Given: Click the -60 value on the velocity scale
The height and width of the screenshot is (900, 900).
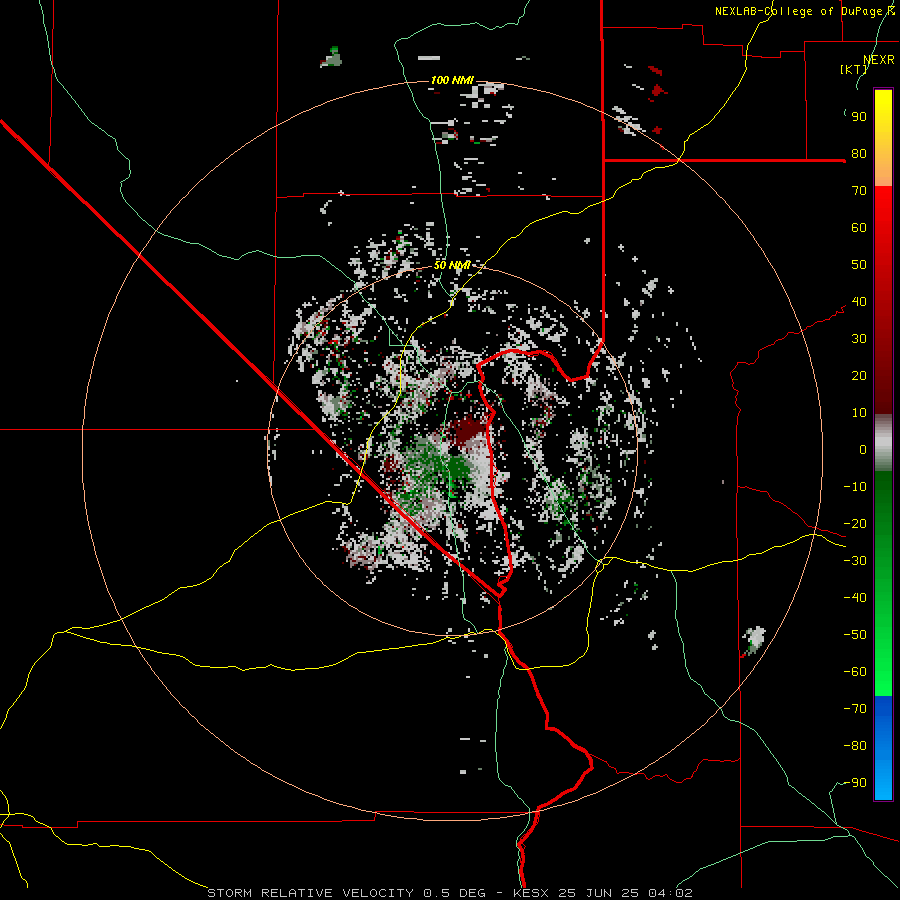Looking at the screenshot, I should point(855,672).
